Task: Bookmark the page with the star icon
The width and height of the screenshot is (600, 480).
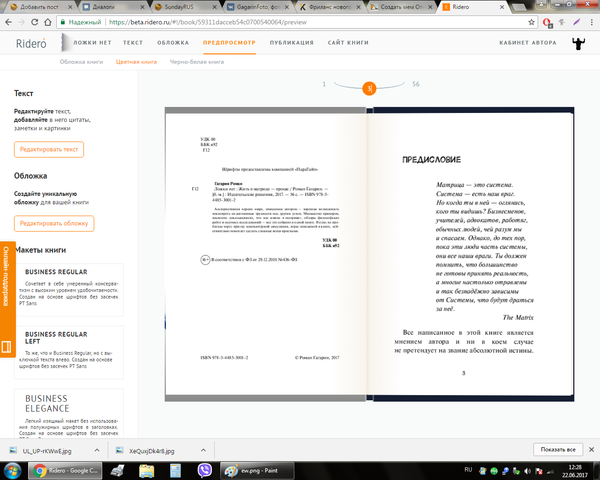Action: click(x=573, y=19)
